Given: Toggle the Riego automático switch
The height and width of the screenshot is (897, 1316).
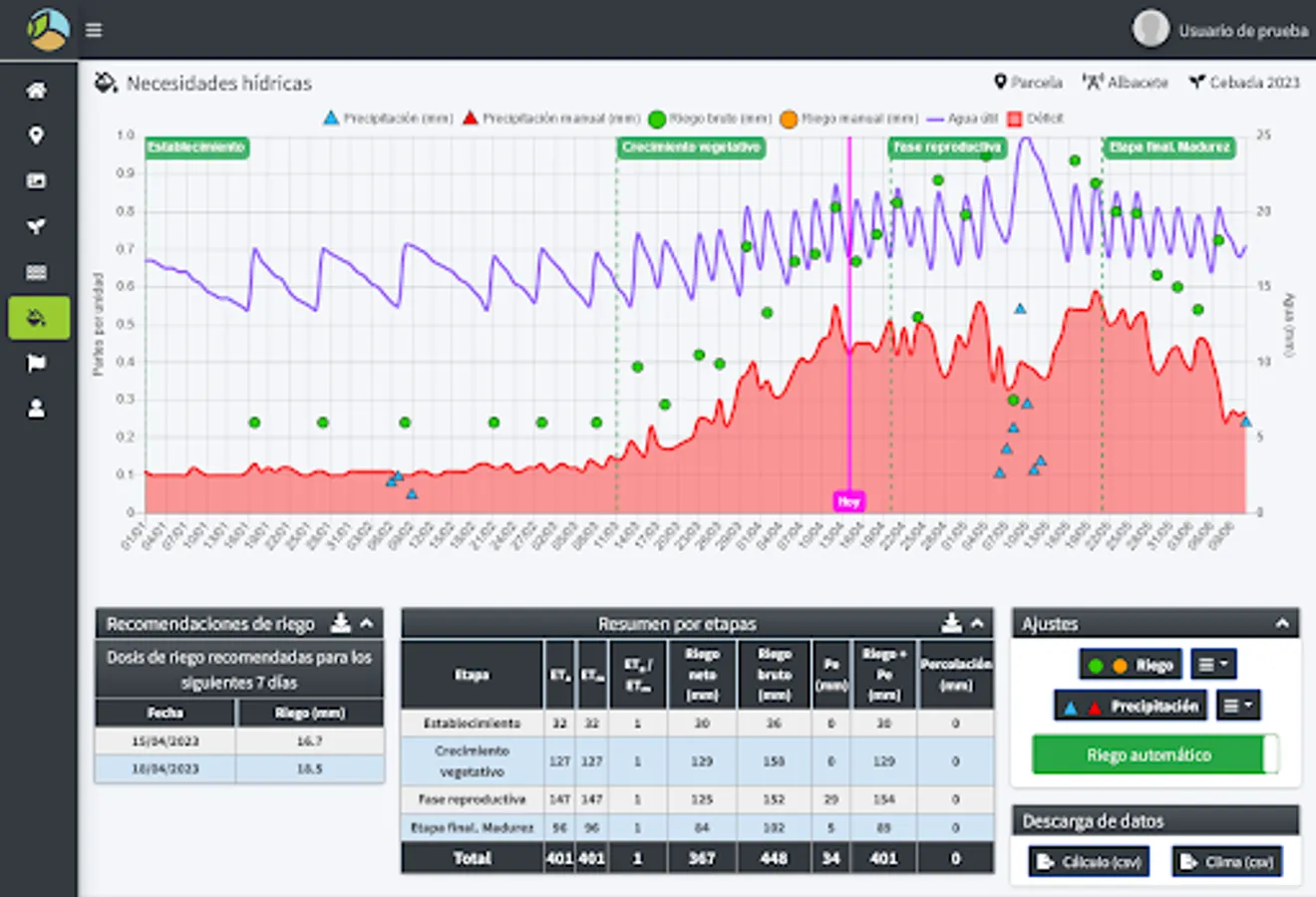Looking at the screenshot, I should [x=1154, y=754].
